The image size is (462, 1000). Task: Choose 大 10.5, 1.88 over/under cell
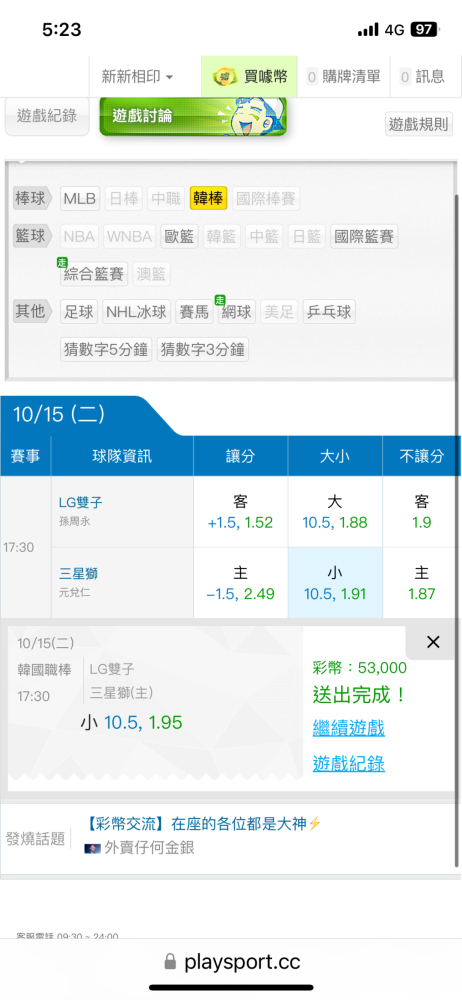tap(335, 512)
